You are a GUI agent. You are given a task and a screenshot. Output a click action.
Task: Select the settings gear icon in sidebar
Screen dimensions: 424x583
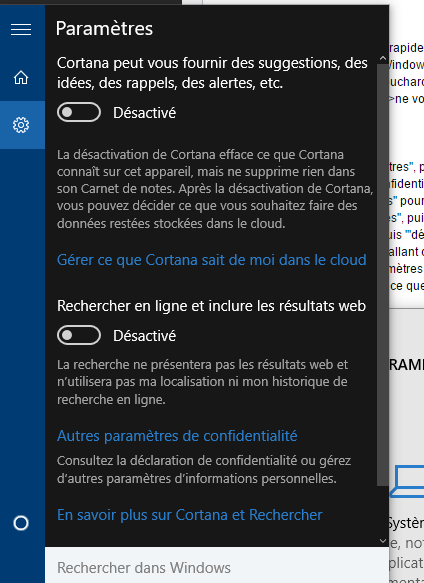(21, 125)
